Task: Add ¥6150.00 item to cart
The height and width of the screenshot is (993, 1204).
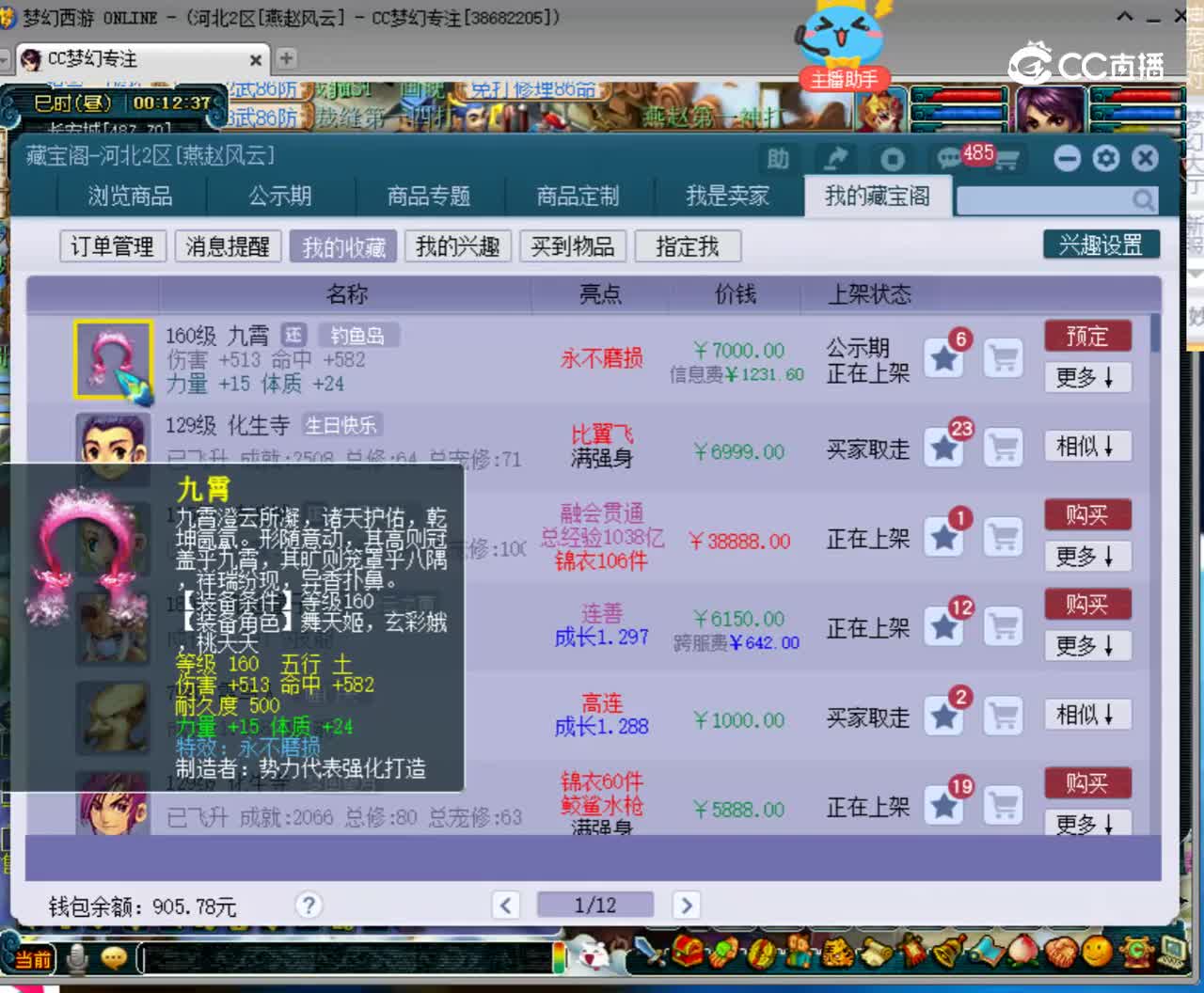Action: pos(1004,626)
